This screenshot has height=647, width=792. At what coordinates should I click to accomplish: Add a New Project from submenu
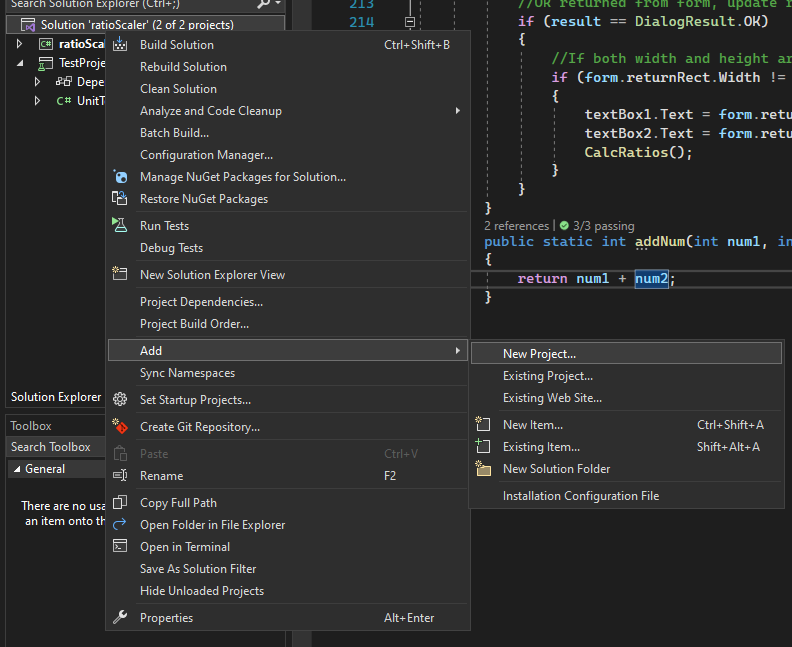pyautogui.click(x=626, y=354)
